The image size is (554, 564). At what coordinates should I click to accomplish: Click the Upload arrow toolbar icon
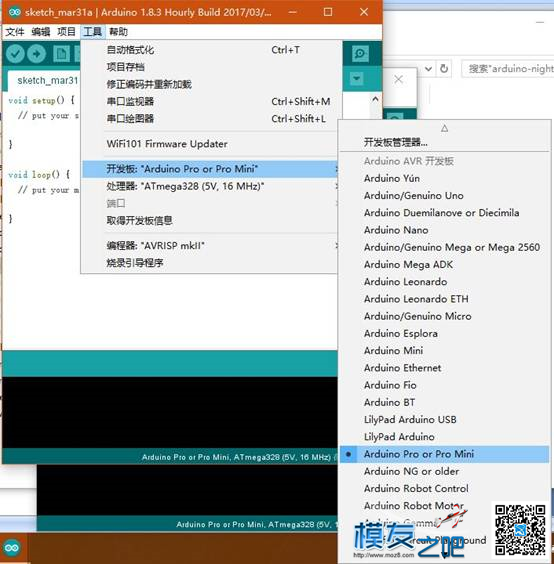tap(37, 54)
